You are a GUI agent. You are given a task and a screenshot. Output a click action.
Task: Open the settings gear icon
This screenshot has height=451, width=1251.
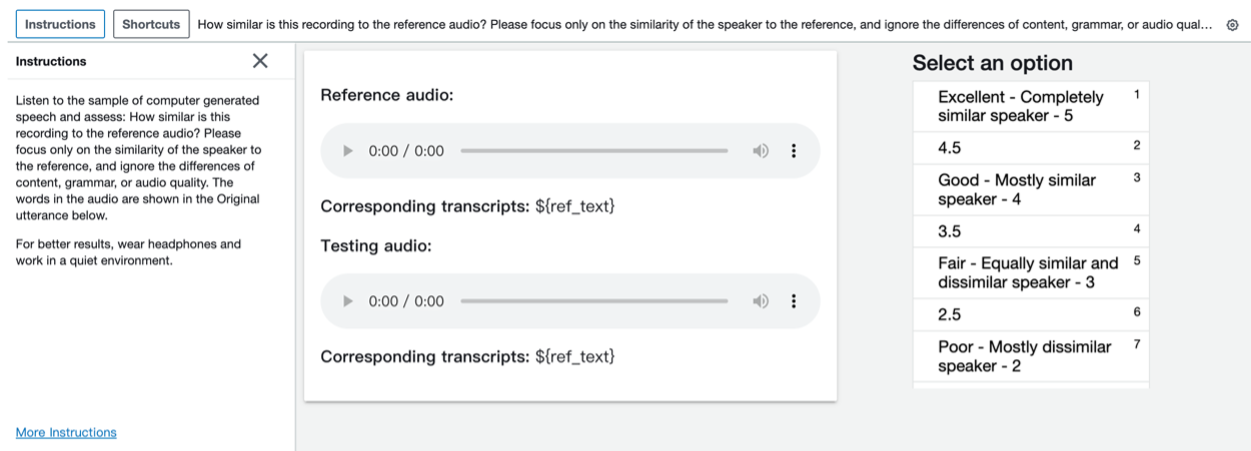pos(1232,25)
